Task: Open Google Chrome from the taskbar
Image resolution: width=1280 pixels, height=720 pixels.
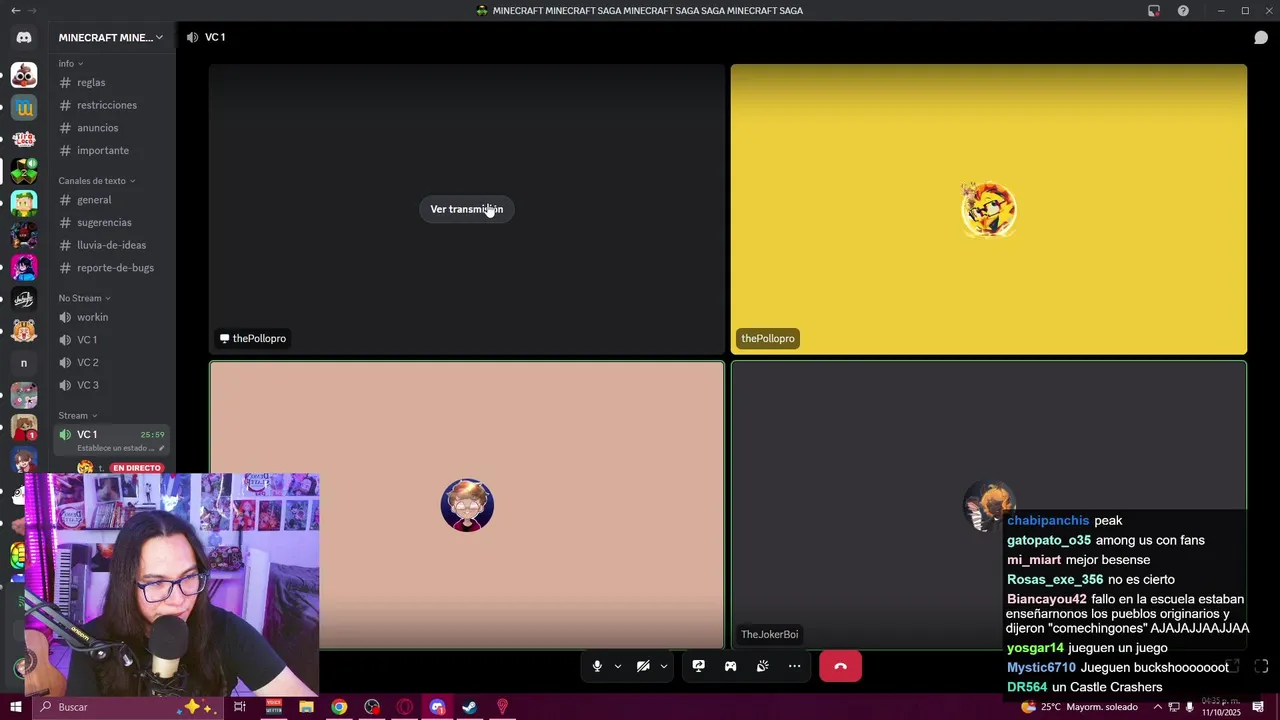Action: click(339, 707)
